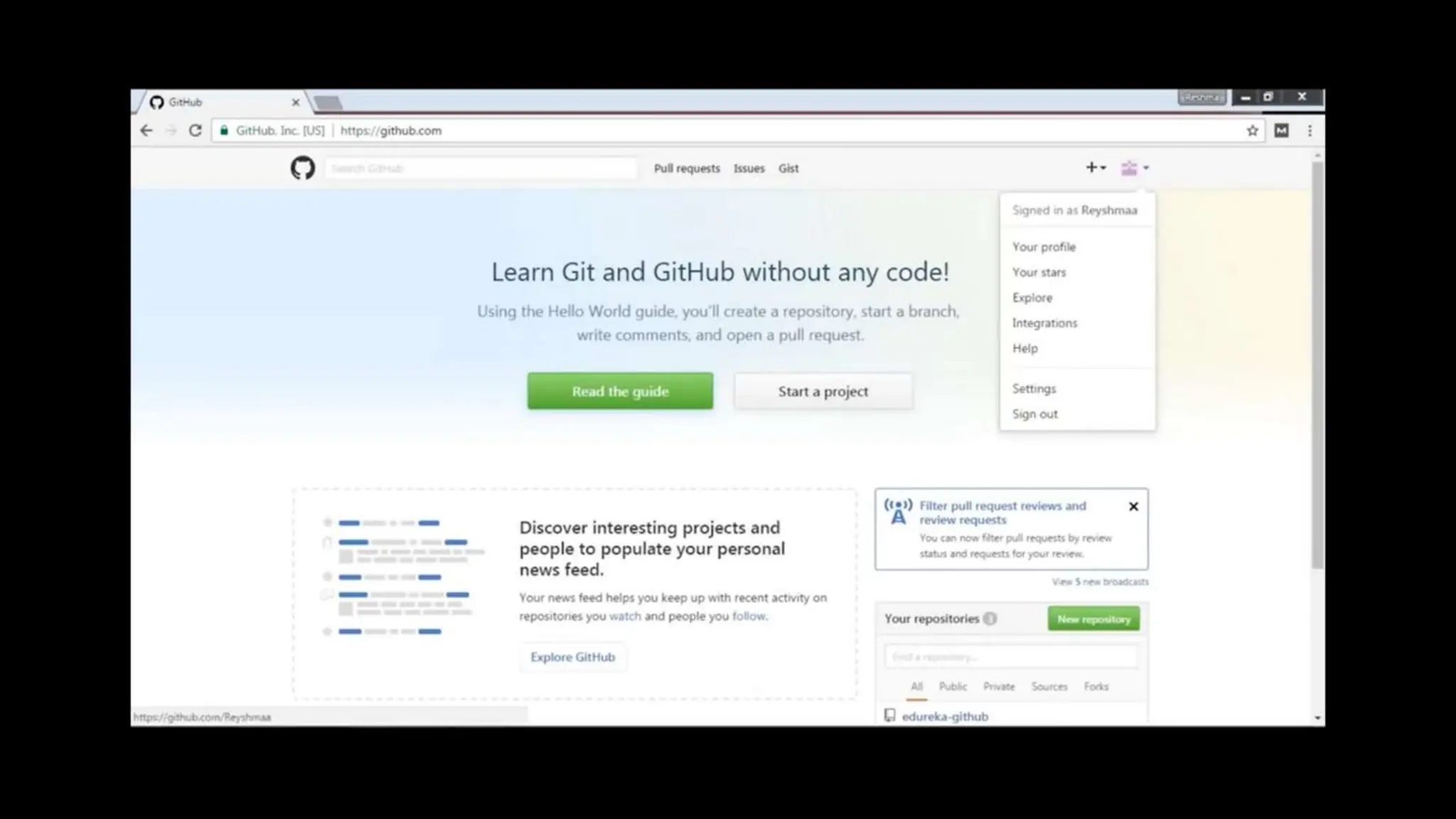Select the All repositories tab
This screenshot has width=1456, height=819.
916,686
